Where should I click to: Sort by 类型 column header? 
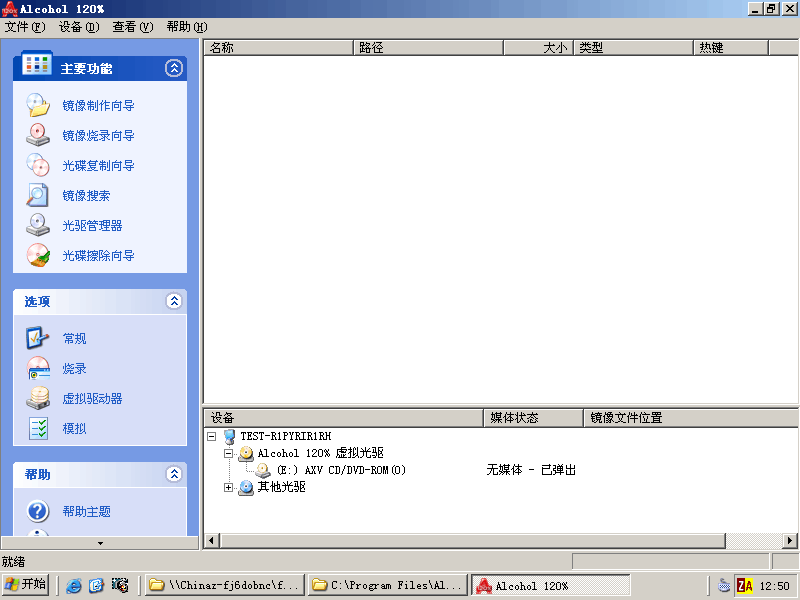coord(634,48)
